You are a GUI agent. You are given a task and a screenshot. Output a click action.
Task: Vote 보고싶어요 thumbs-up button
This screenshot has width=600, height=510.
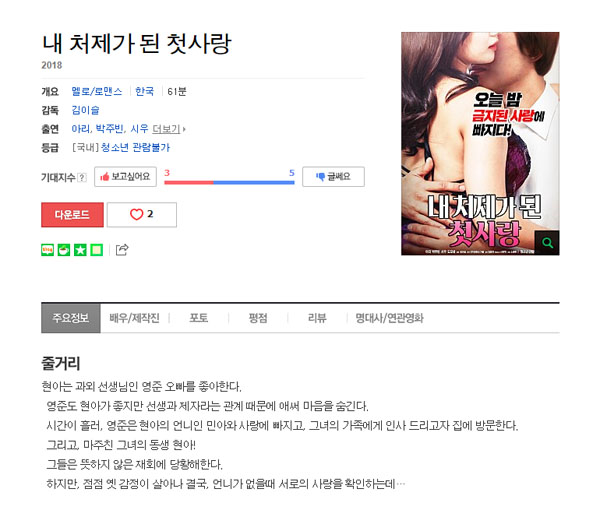[126, 177]
